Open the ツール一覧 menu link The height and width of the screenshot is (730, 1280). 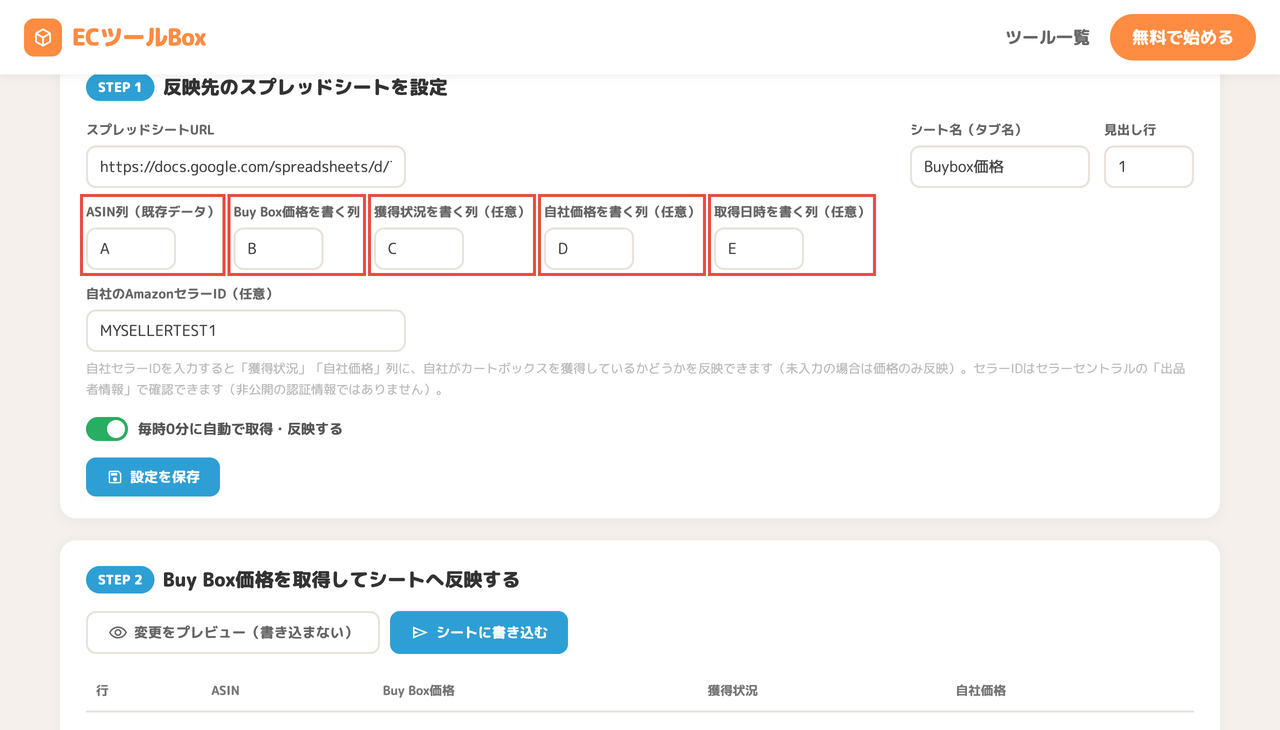point(1047,38)
